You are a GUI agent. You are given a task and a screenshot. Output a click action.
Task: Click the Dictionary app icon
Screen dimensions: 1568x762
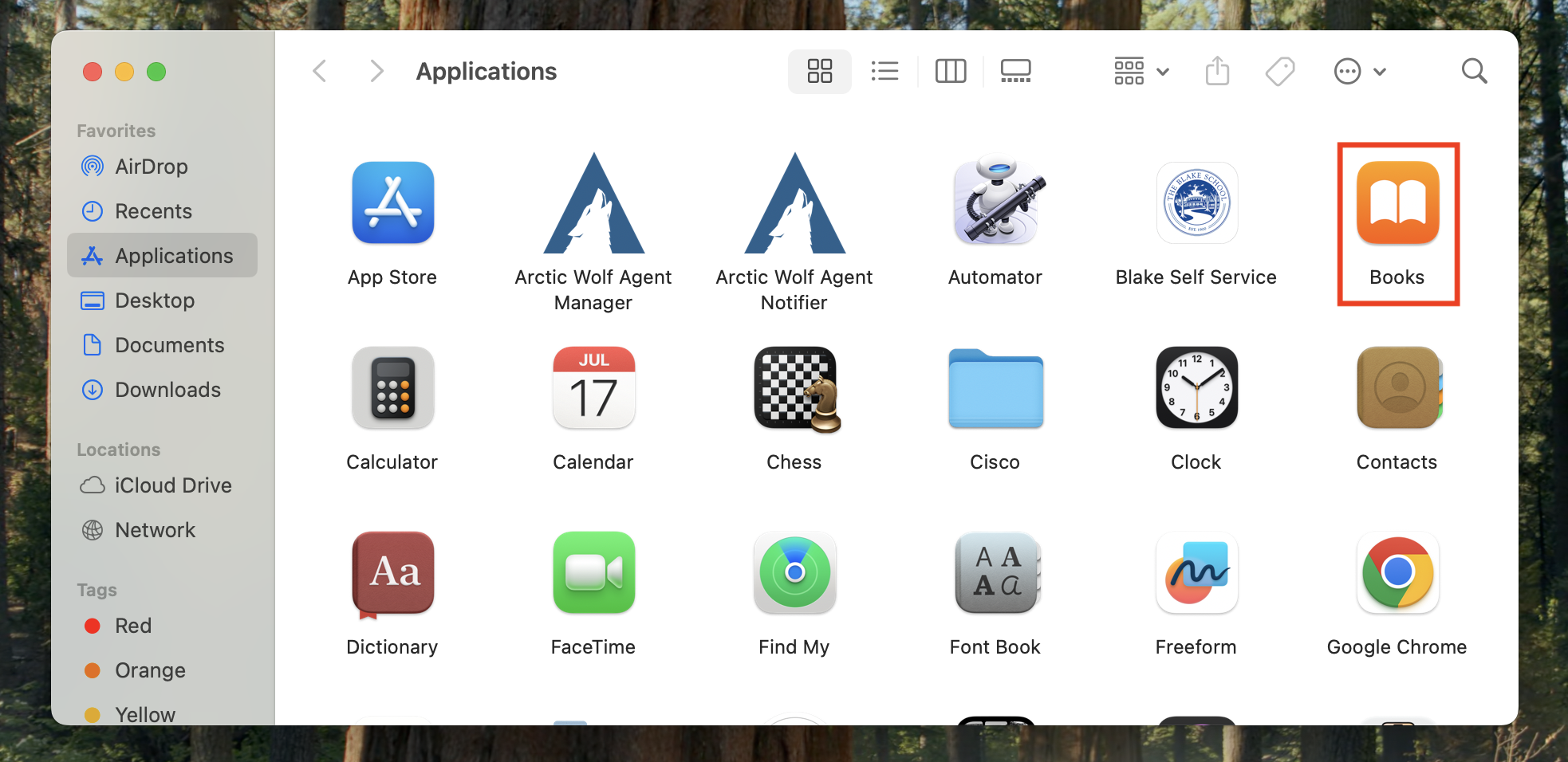click(392, 575)
